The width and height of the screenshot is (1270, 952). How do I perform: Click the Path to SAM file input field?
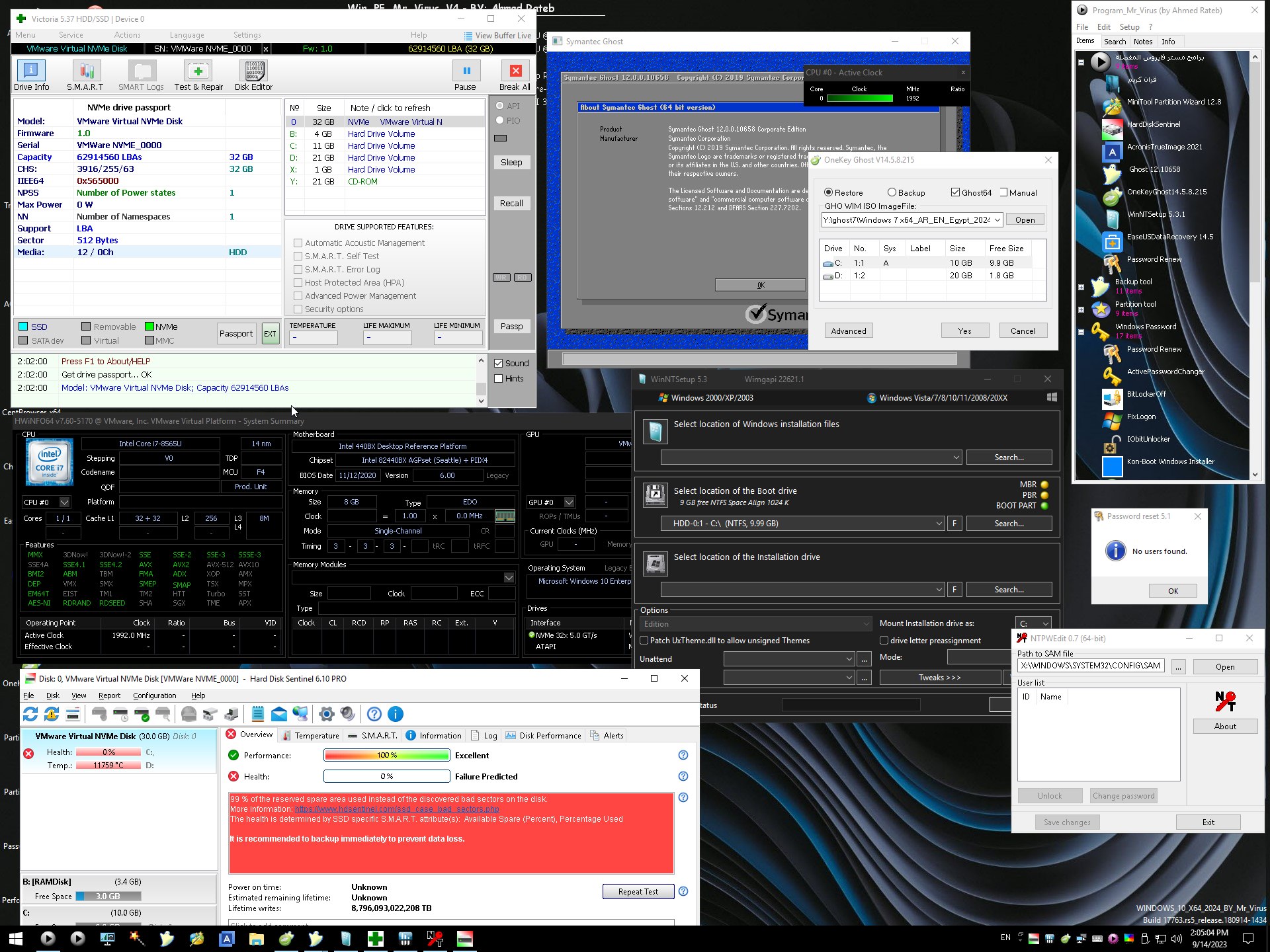[1091, 666]
